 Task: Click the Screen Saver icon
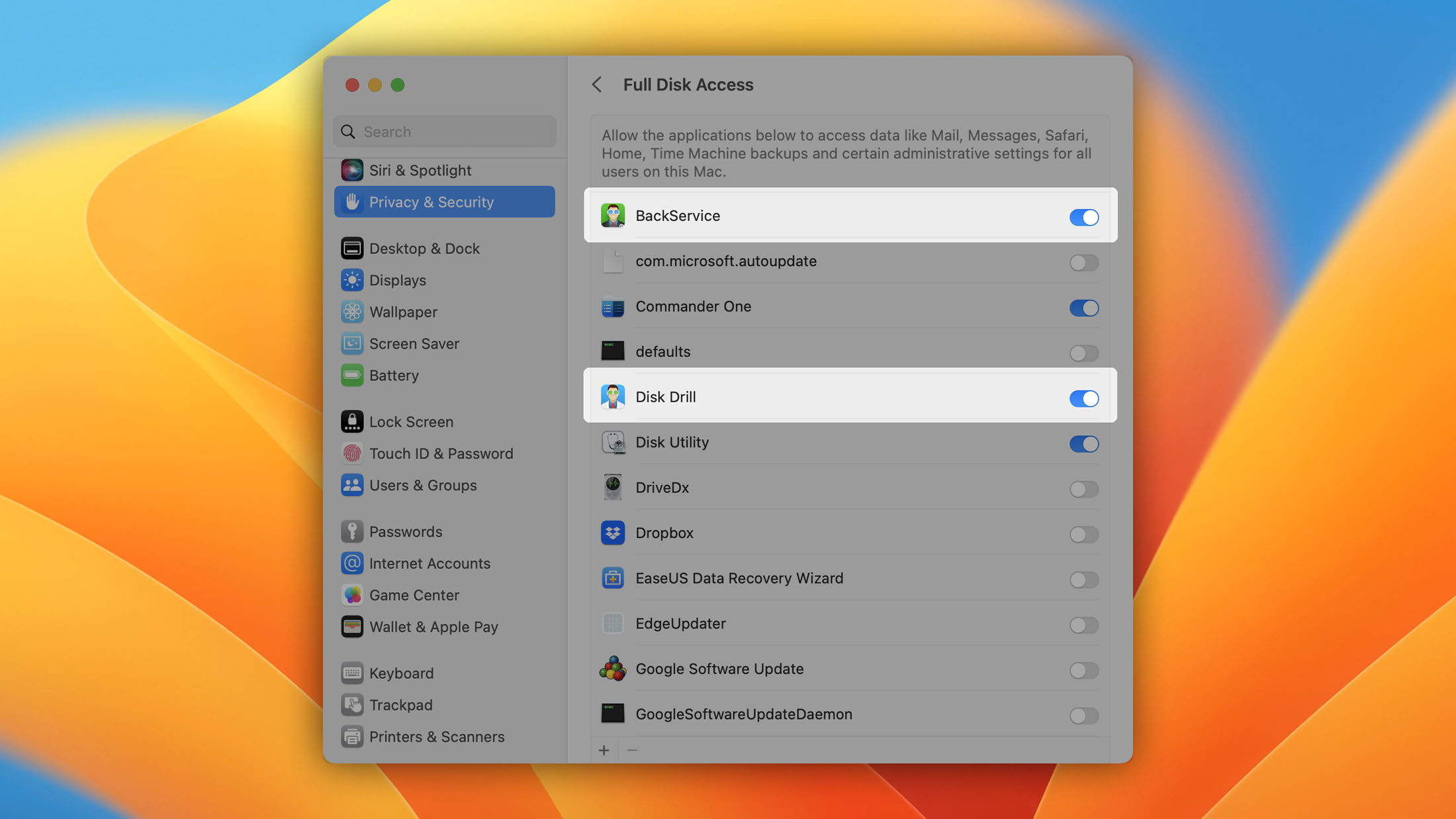point(351,343)
